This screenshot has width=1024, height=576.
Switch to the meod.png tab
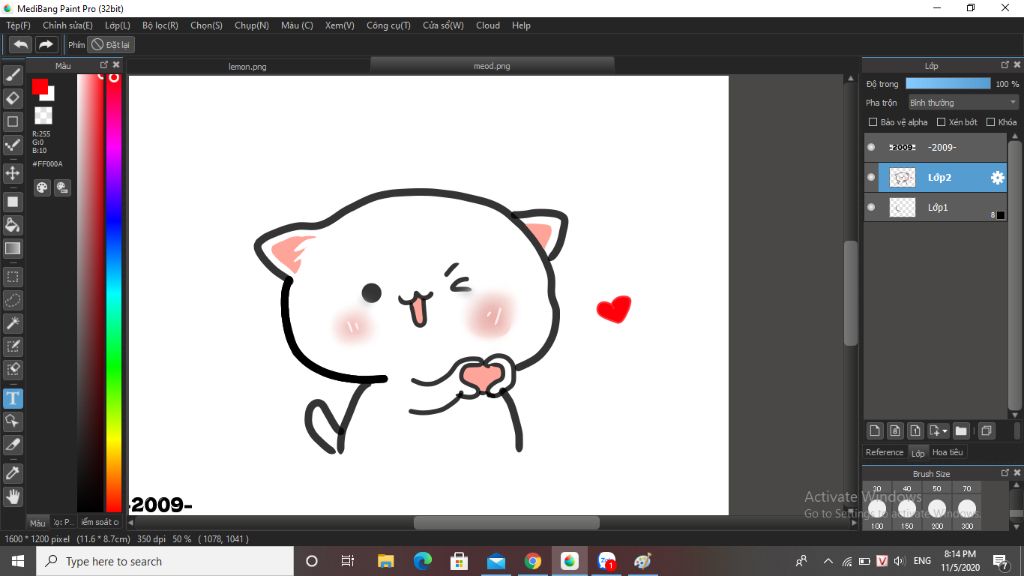492,65
